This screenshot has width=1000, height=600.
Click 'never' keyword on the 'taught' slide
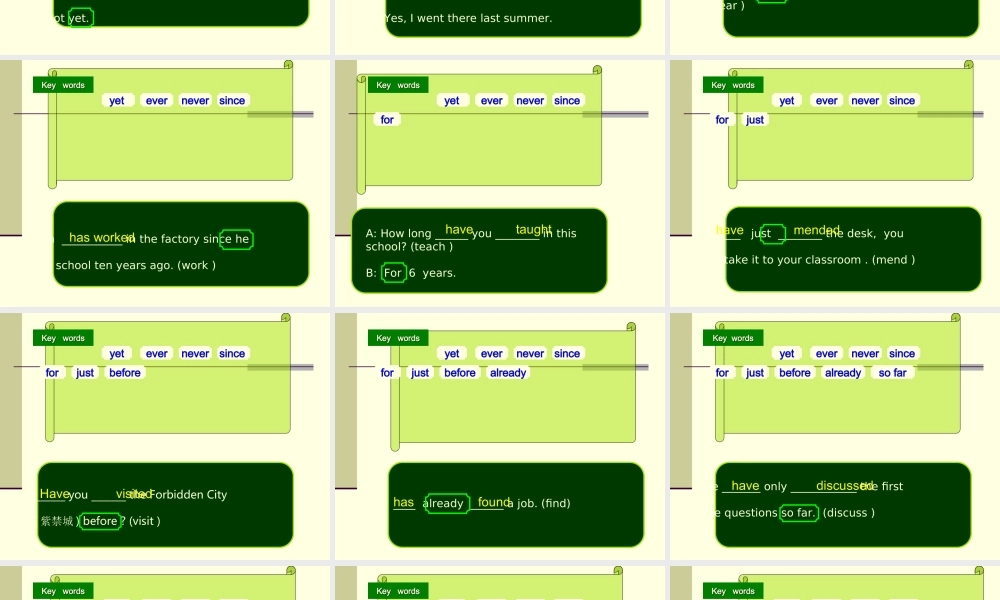(530, 101)
